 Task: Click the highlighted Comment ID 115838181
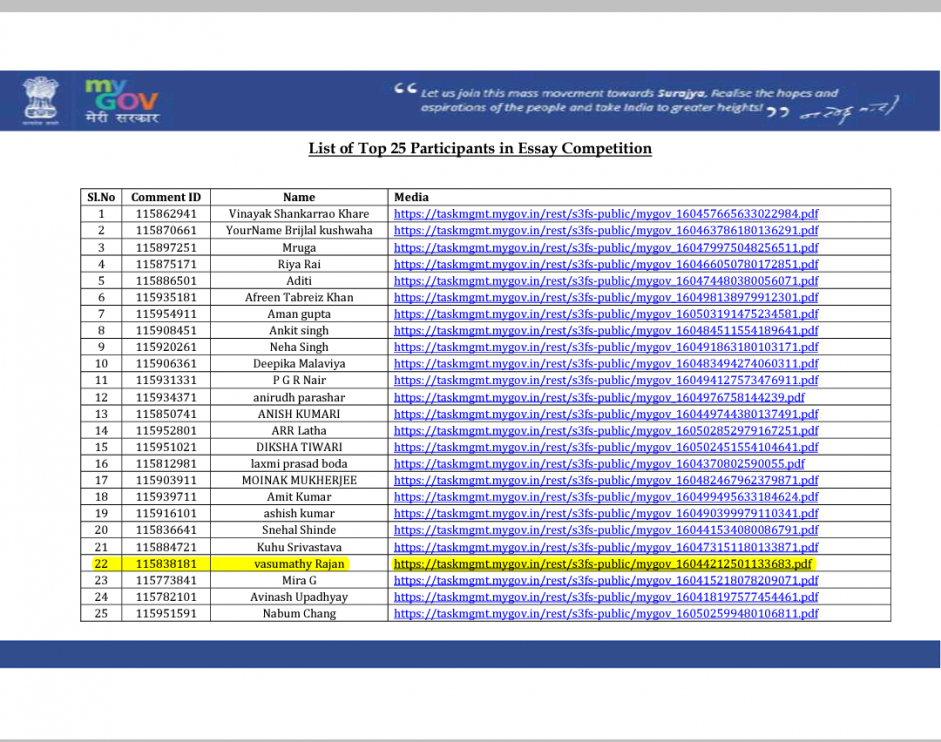click(166, 564)
